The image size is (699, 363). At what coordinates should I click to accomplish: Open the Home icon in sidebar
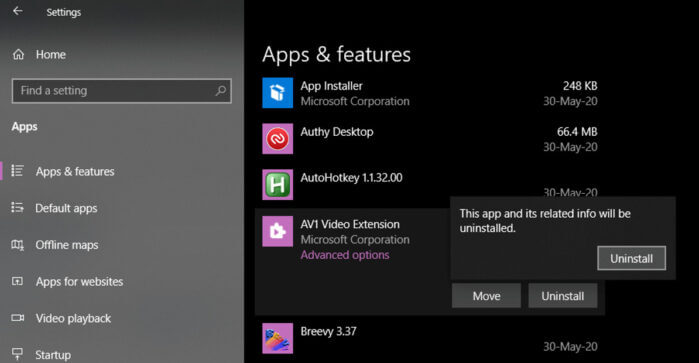click(18, 54)
